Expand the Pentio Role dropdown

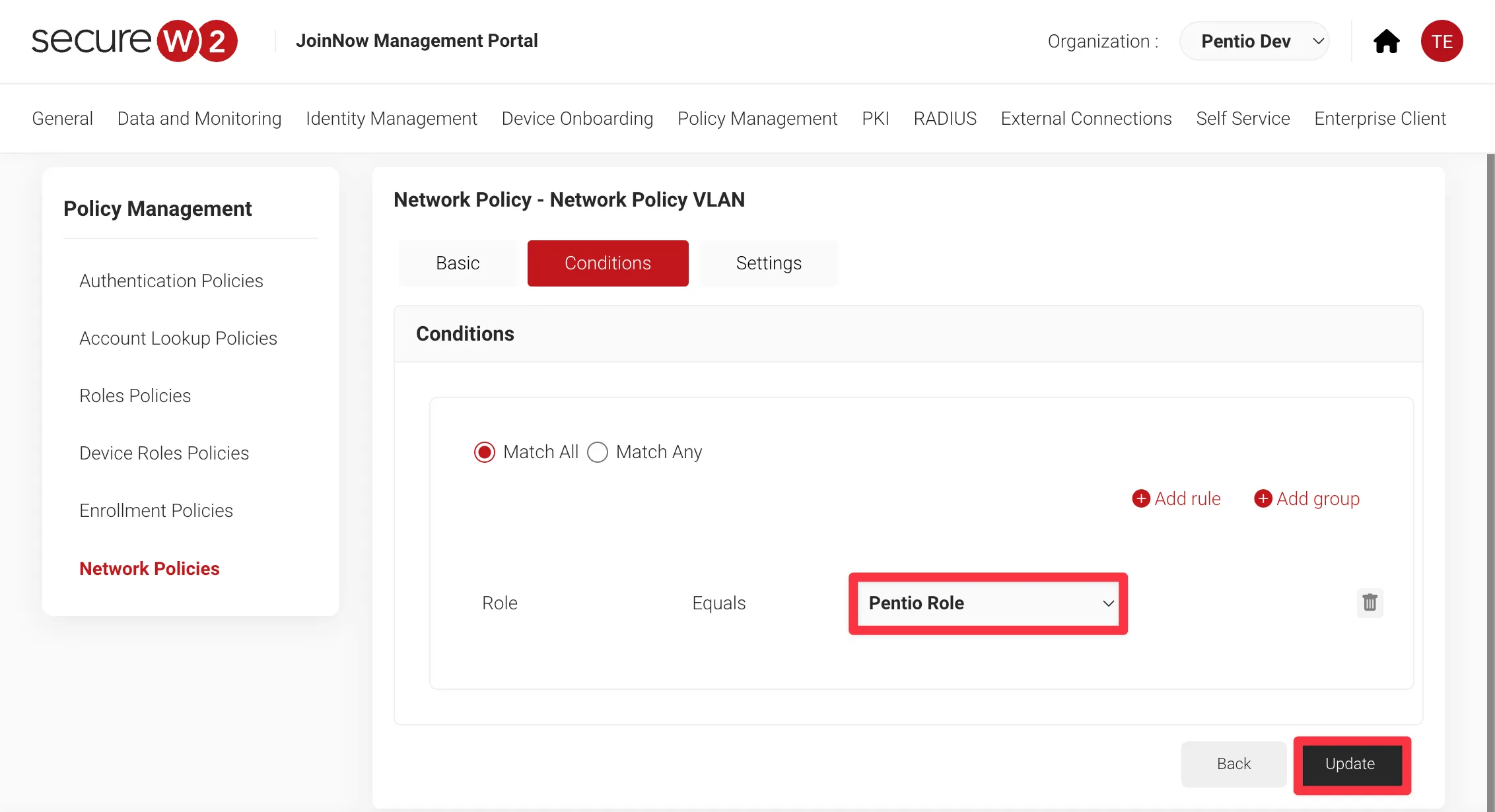pyautogui.click(x=989, y=603)
